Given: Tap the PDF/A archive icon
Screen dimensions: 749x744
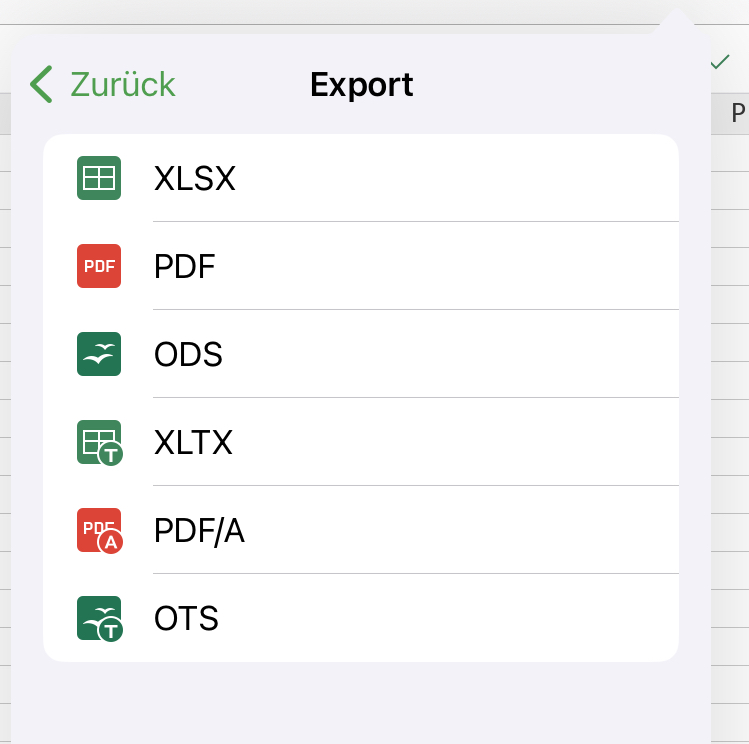Looking at the screenshot, I should click(x=100, y=531).
